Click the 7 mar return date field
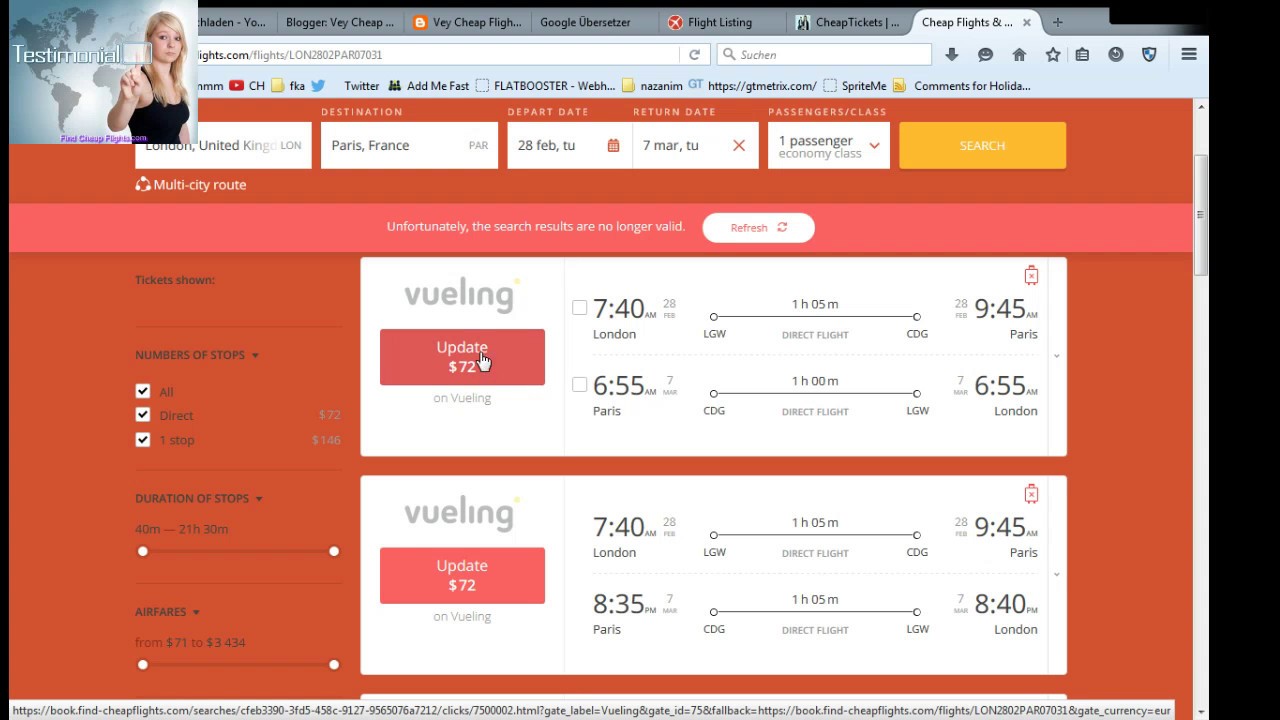Image resolution: width=1280 pixels, height=720 pixels. 695,146
